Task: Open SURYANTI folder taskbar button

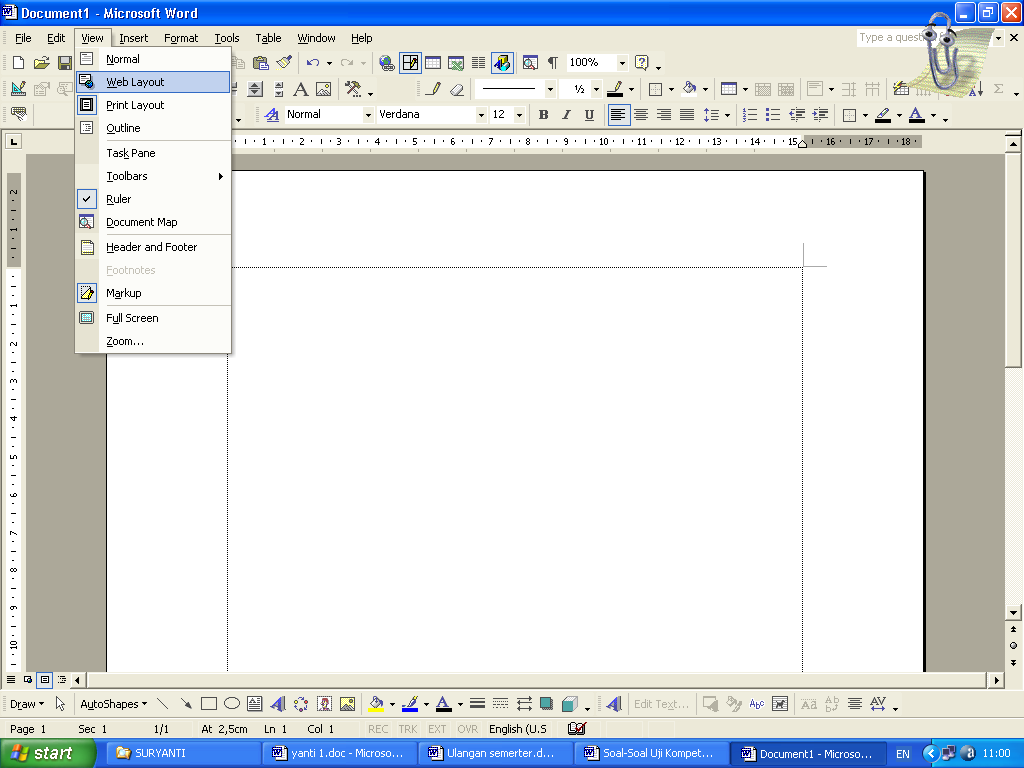Action: (182, 754)
